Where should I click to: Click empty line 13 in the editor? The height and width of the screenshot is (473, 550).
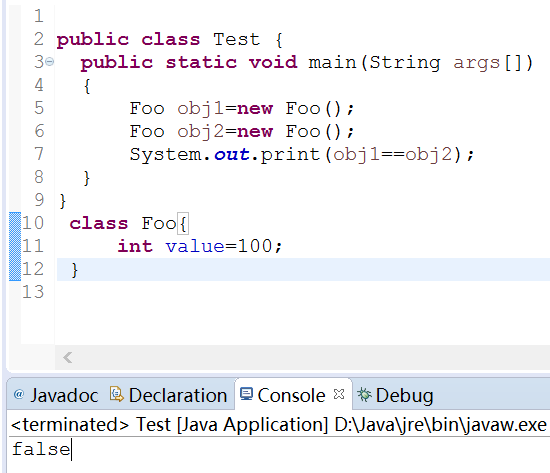(302, 292)
